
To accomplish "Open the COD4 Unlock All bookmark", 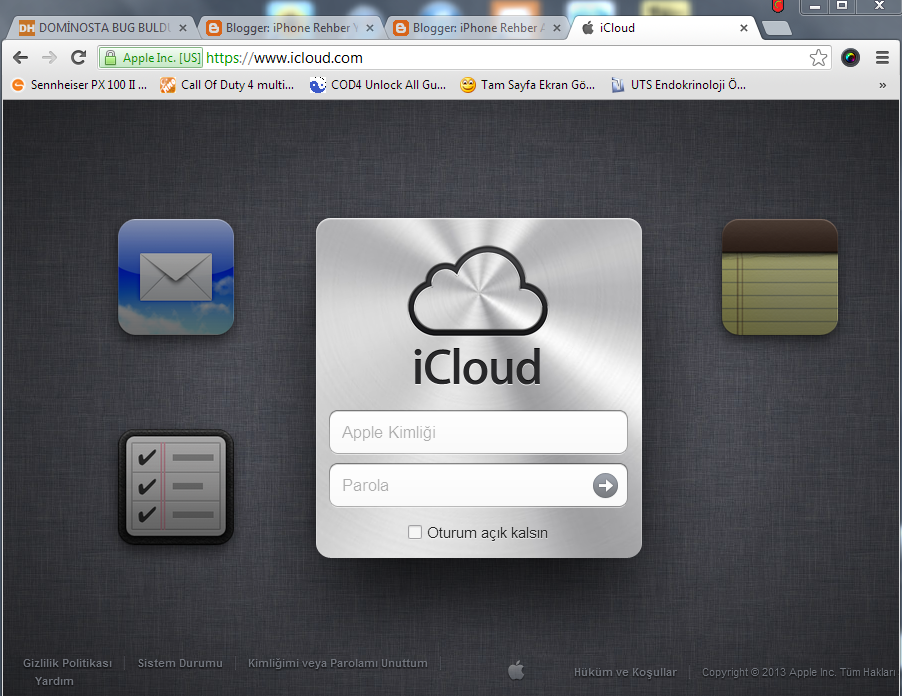I will coord(377,85).
